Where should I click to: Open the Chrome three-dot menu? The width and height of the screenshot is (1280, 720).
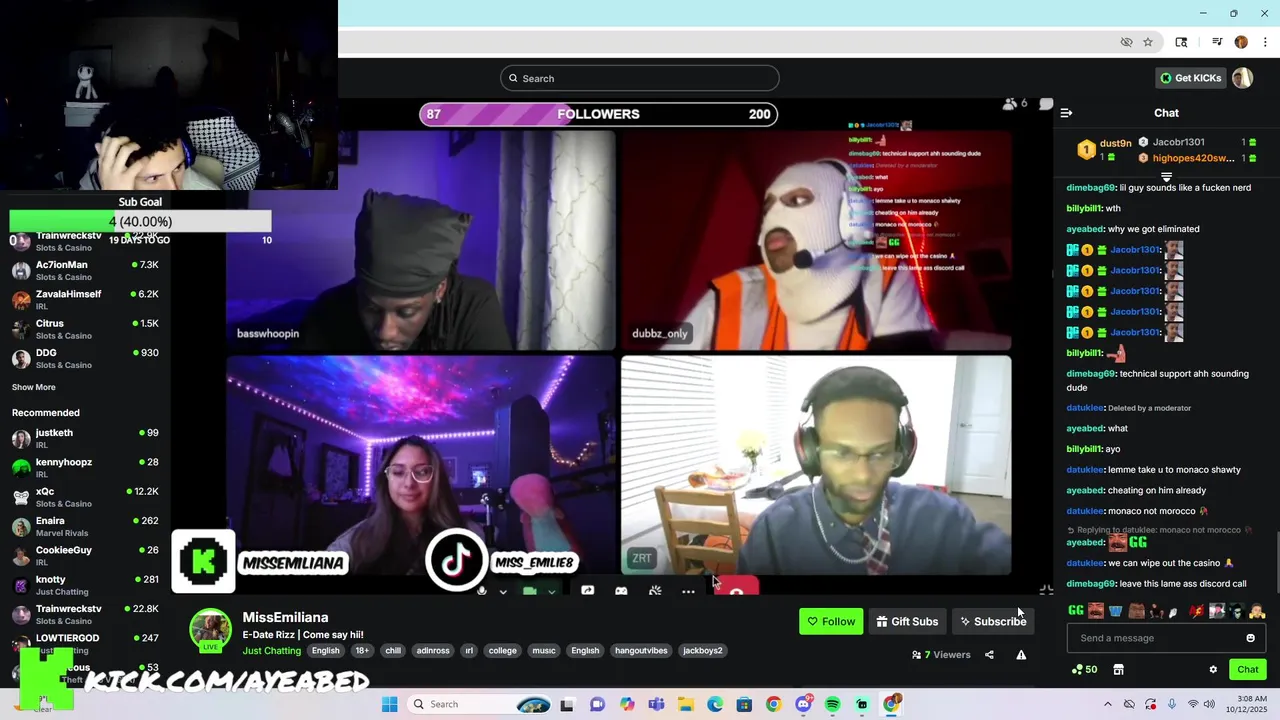[x=1264, y=42]
